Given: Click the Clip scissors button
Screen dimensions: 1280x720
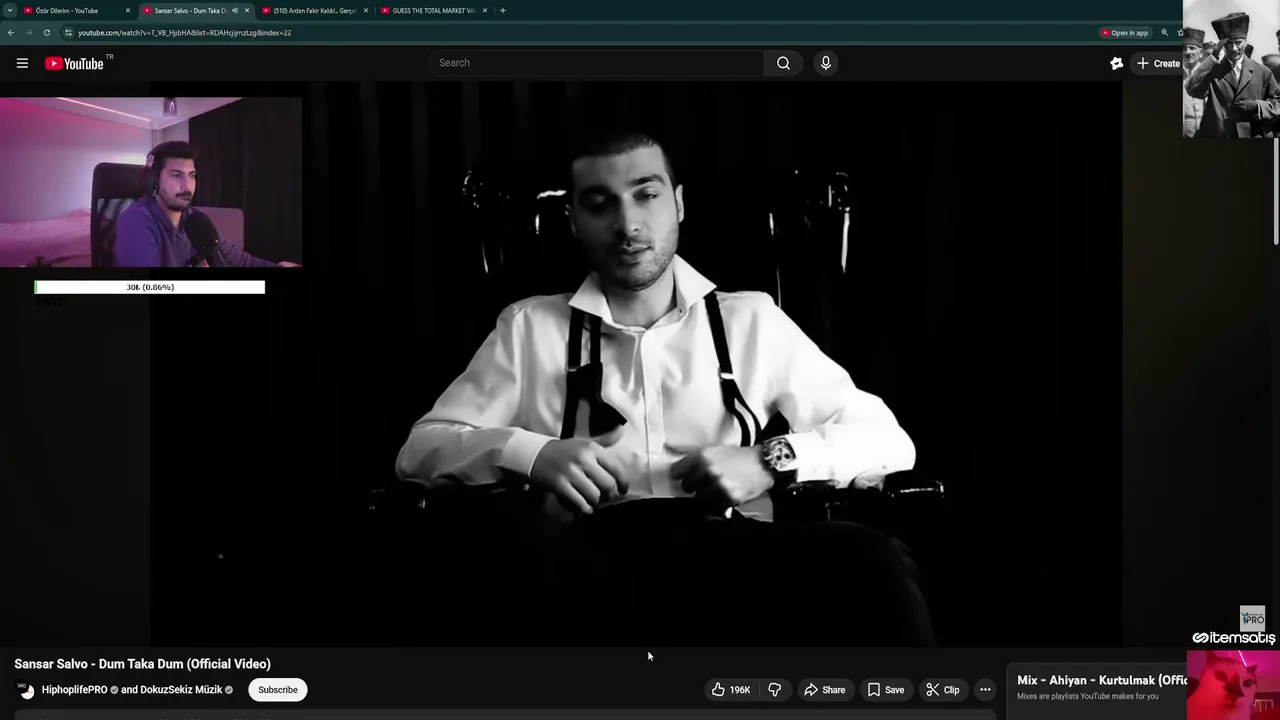Looking at the screenshot, I should (942, 690).
